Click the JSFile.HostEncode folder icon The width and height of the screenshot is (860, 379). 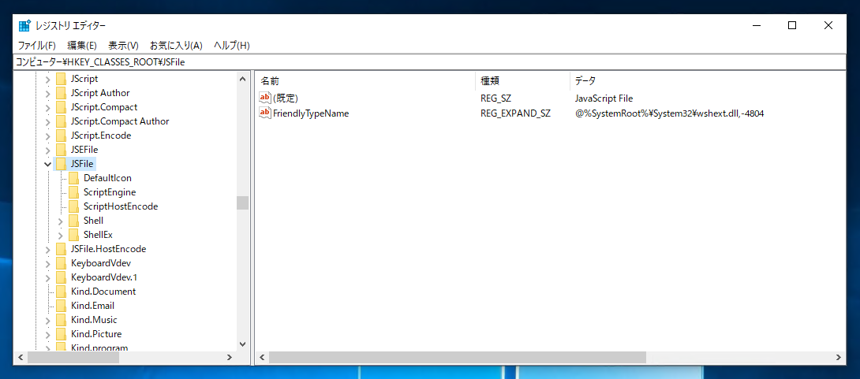(x=61, y=249)
